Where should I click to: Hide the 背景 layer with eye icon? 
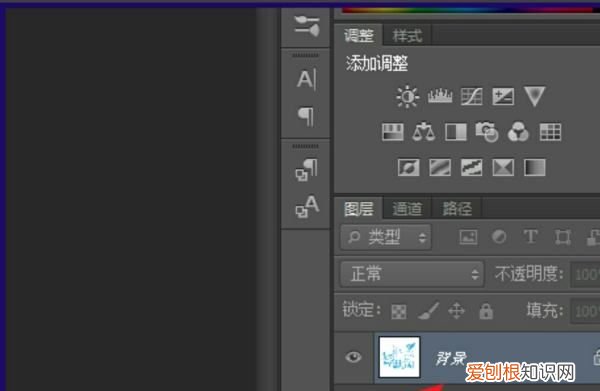(353, 357)
